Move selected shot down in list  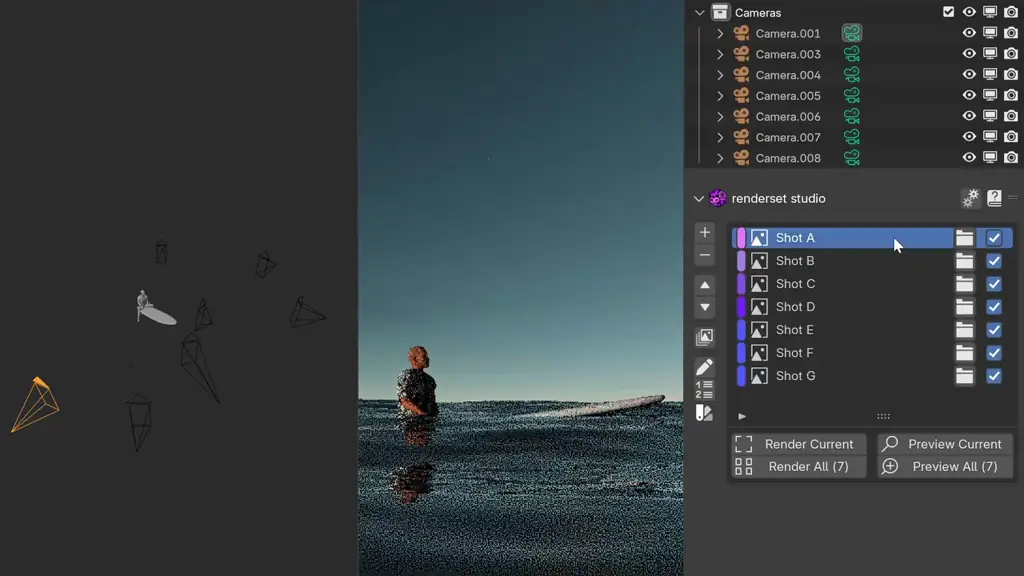pos(705,308)
